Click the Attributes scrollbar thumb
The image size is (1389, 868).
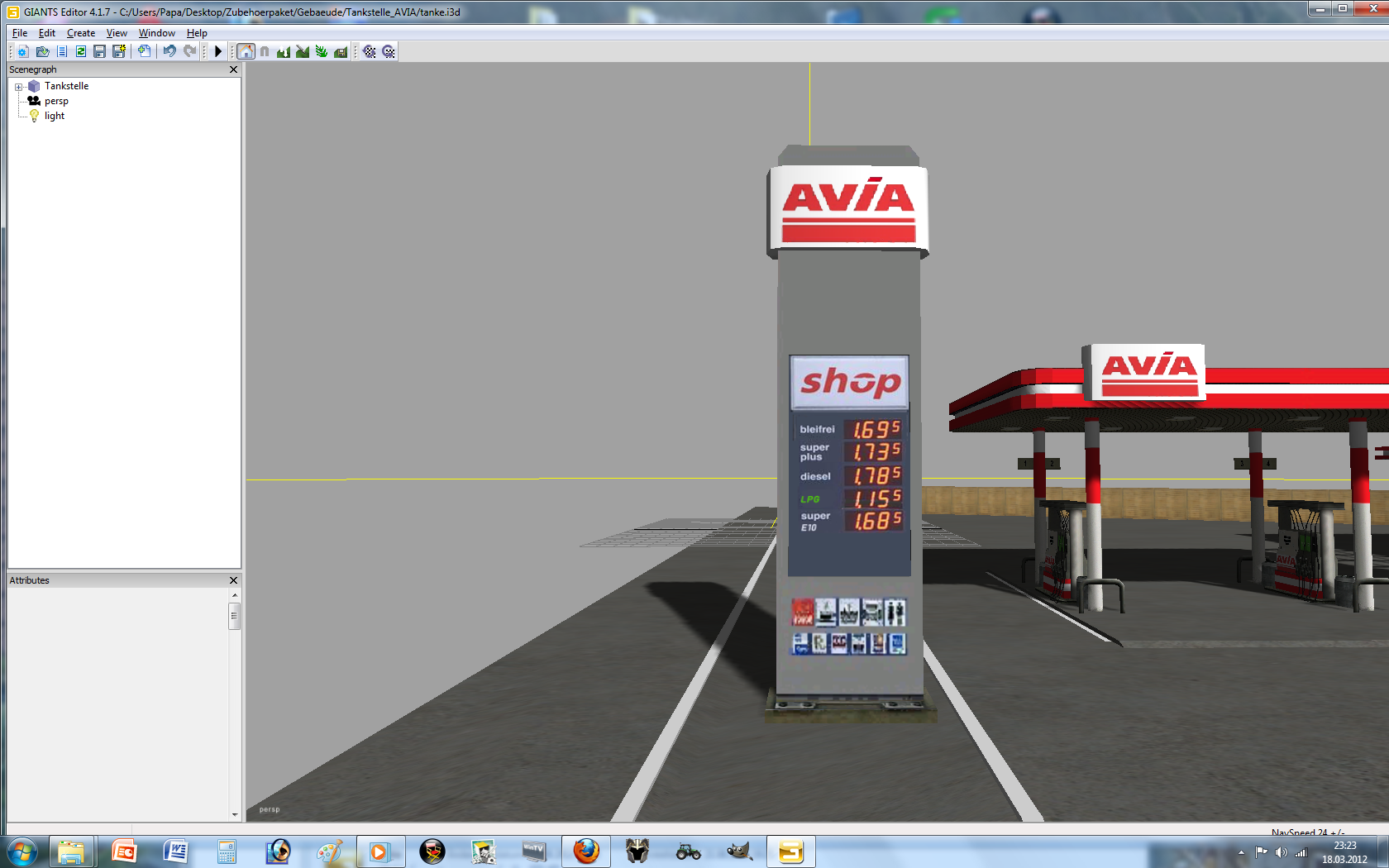pyautogui.click(x=235, y=616)
